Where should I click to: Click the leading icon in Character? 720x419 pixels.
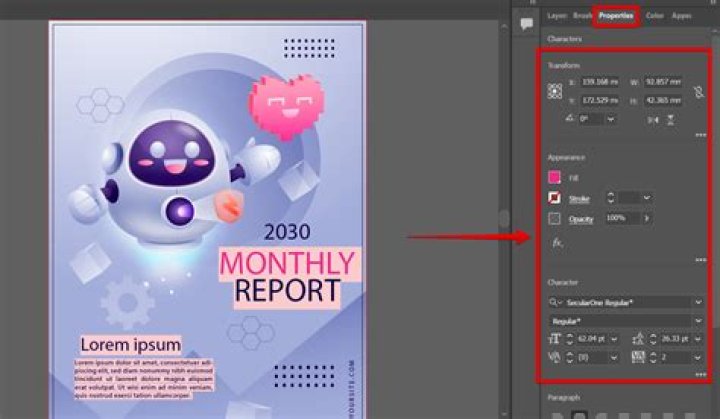click(638, 339)
